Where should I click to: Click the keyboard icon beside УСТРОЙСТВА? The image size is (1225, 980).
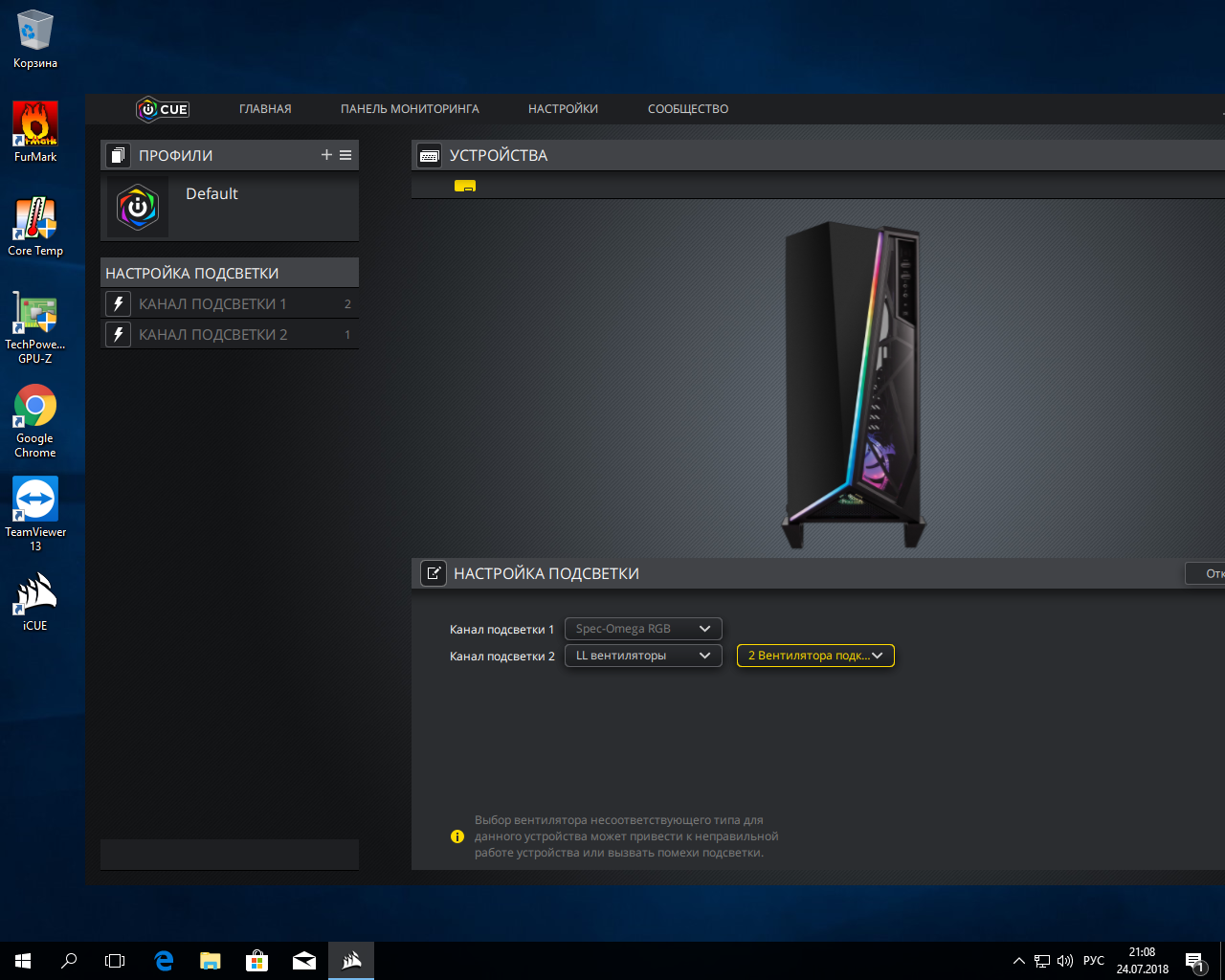coord(429,155)
